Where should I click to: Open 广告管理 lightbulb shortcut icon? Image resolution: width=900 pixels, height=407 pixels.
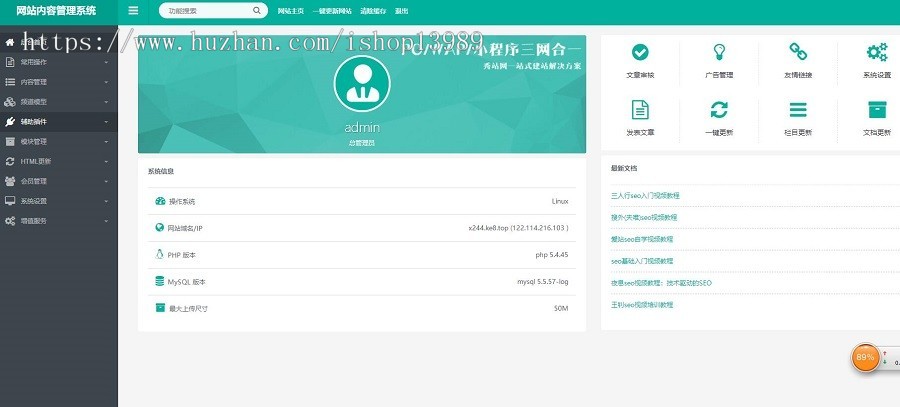(719, 52)
